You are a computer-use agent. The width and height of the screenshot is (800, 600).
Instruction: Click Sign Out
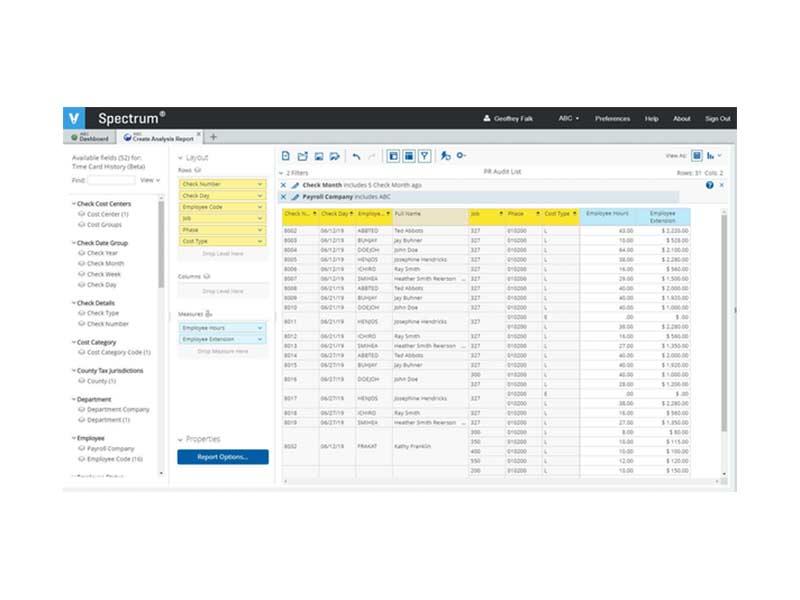pyautogui.click(x=718, y=118)
